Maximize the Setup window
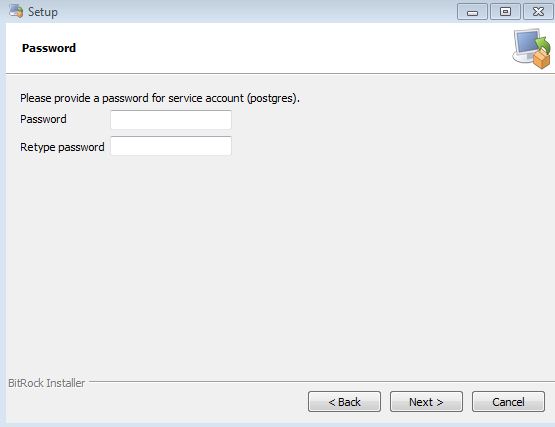Screen dimensions: 555x427 tap(505, 12)
